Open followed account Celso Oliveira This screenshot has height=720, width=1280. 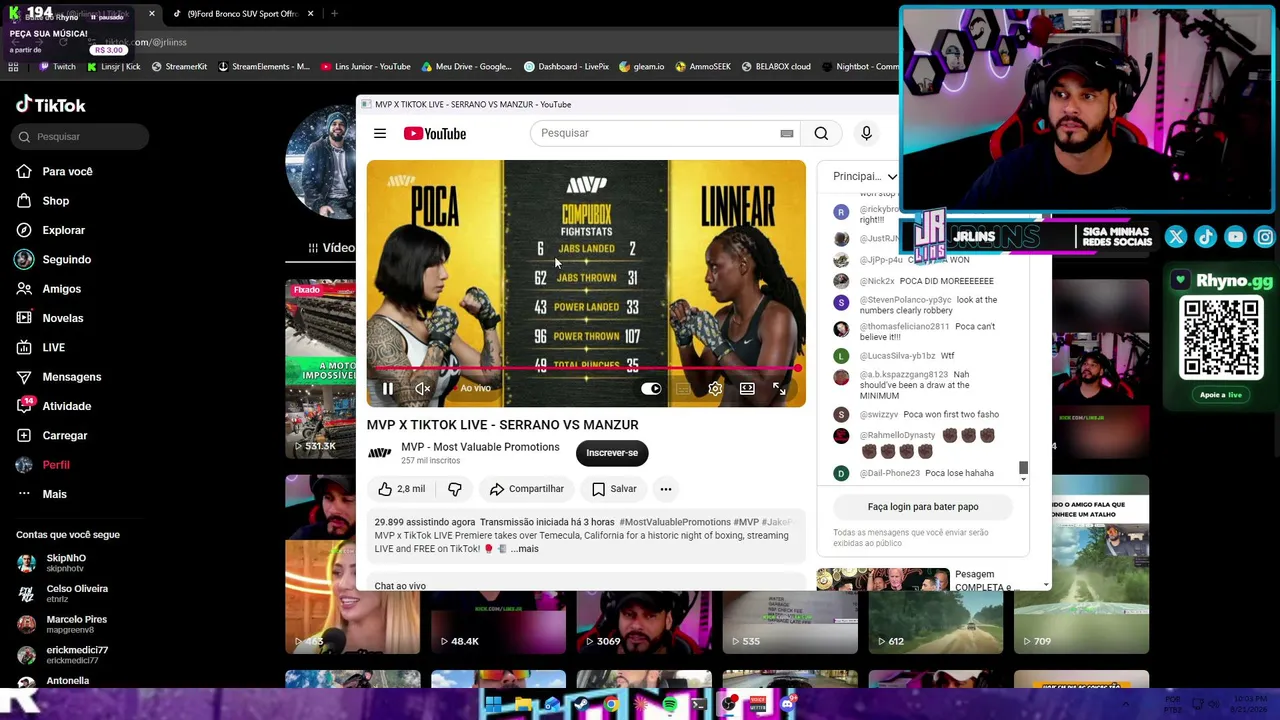pos(76,593)
